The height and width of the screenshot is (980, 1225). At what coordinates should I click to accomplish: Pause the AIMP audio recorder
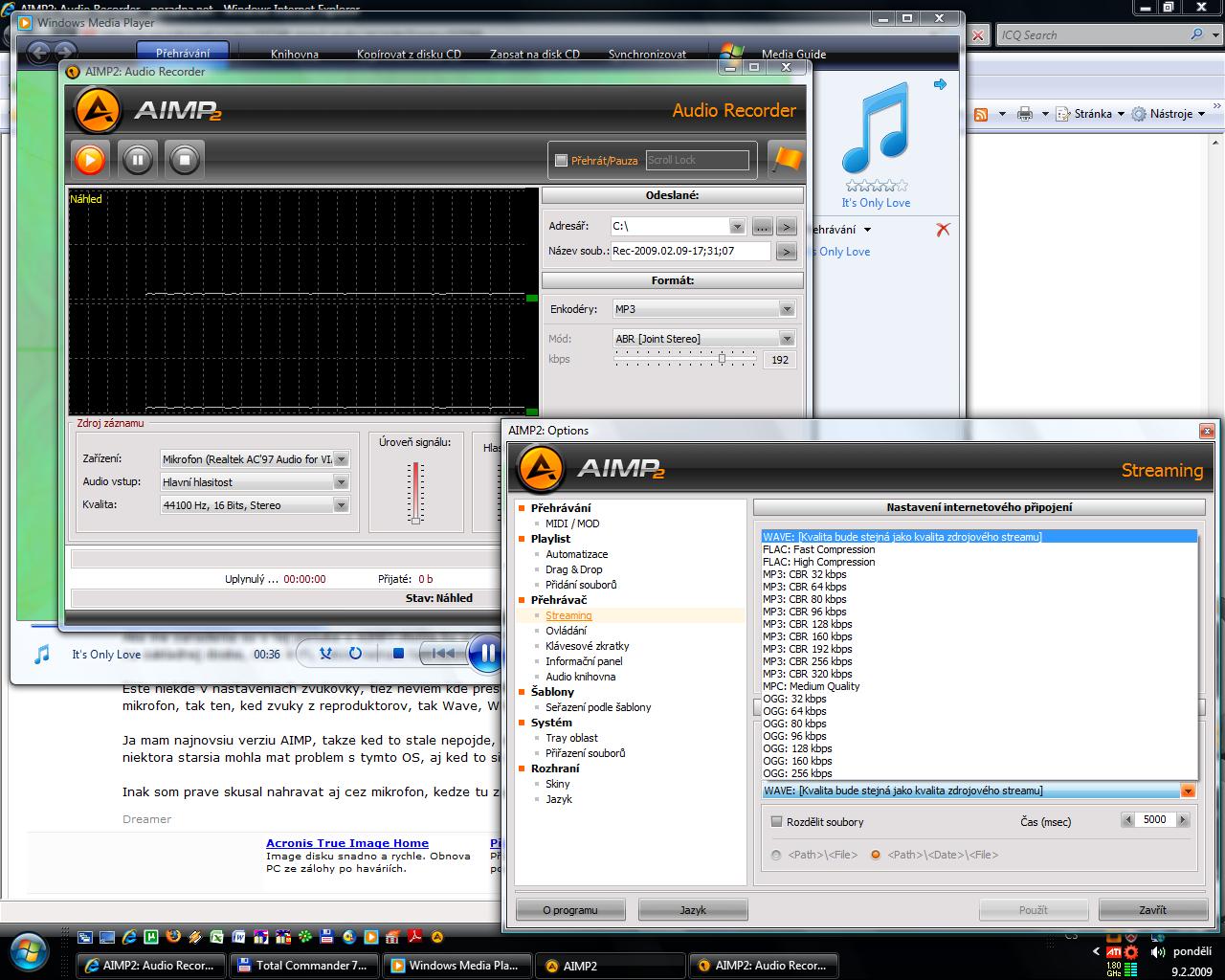pyautogui.click(x=137, y=159)
